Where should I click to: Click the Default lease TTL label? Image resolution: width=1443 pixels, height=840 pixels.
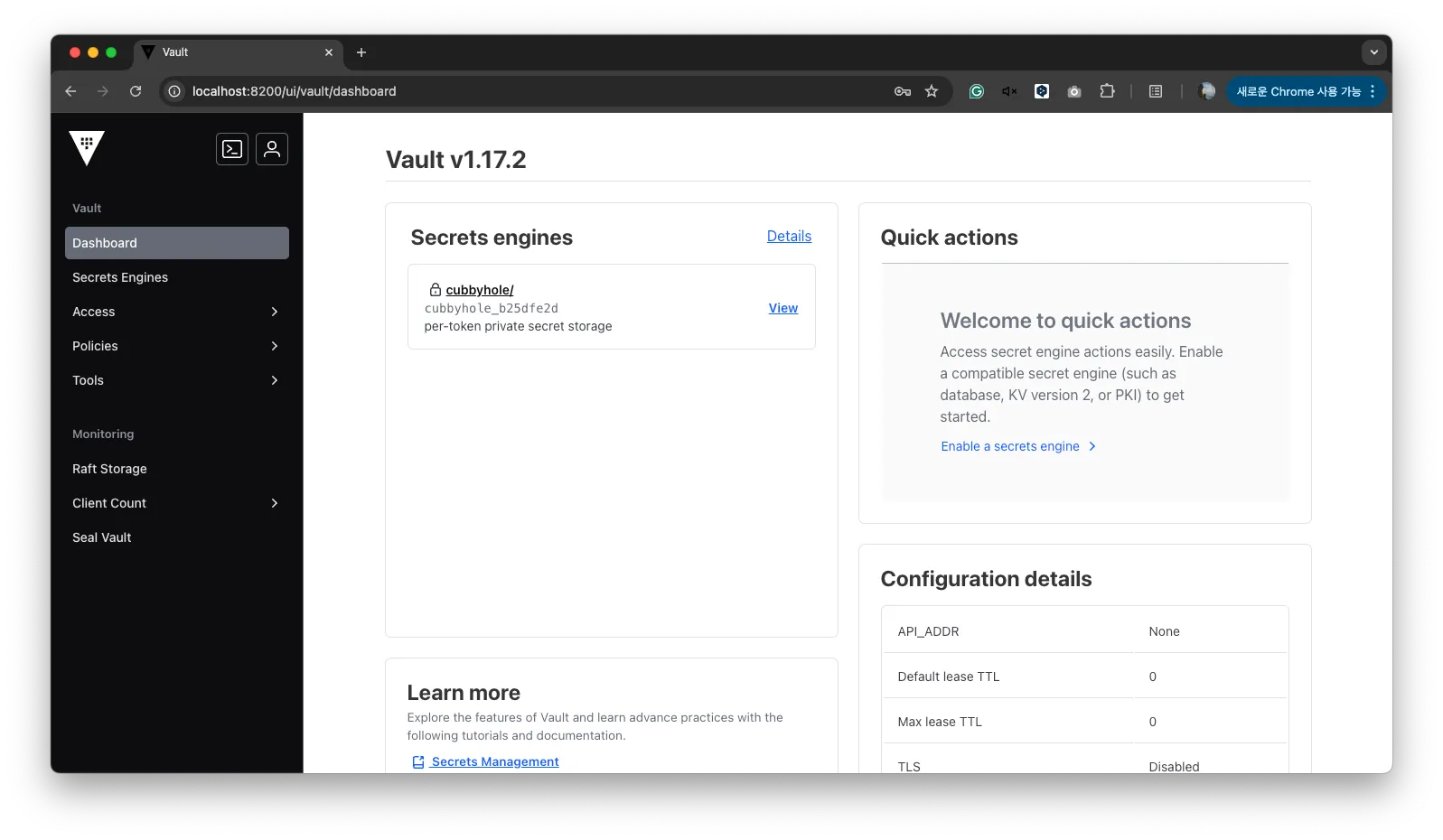[x=949, y=677]
